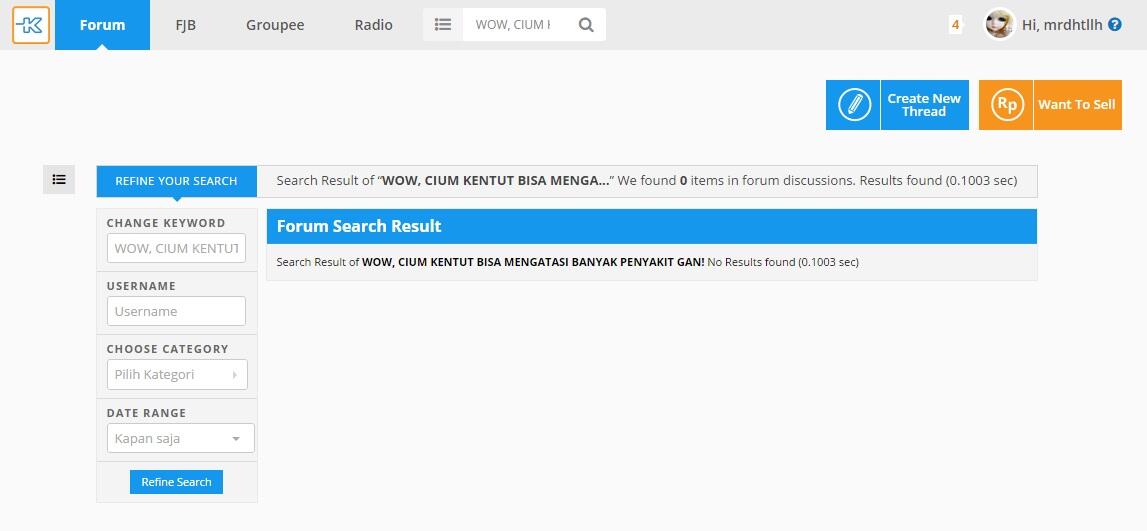Focus the Change Keyword input field
Screen dimensions: 1147x531
(x=176, y=248)
